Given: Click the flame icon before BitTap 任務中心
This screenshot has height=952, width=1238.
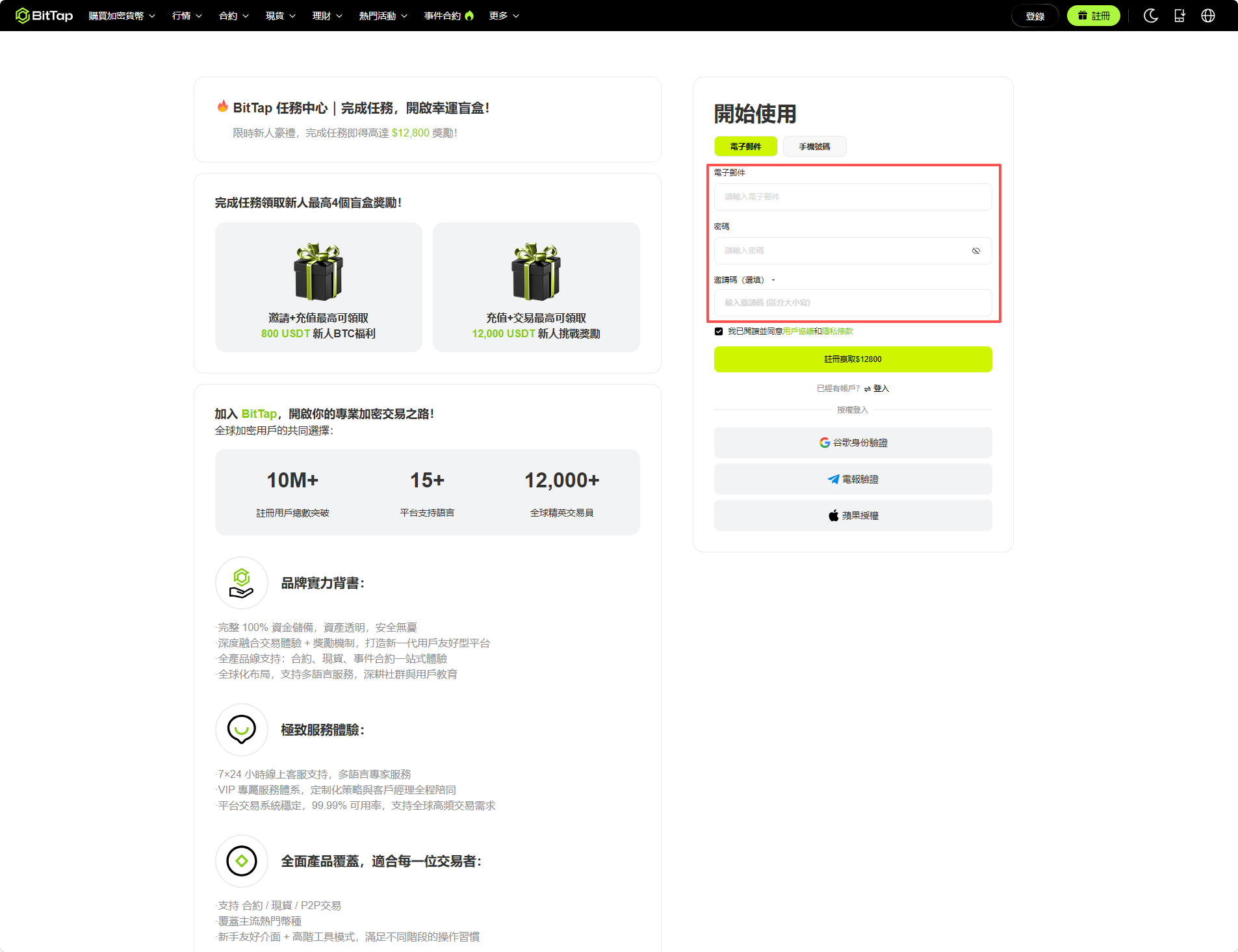Looking at the screenshot, I should point(222,107).
